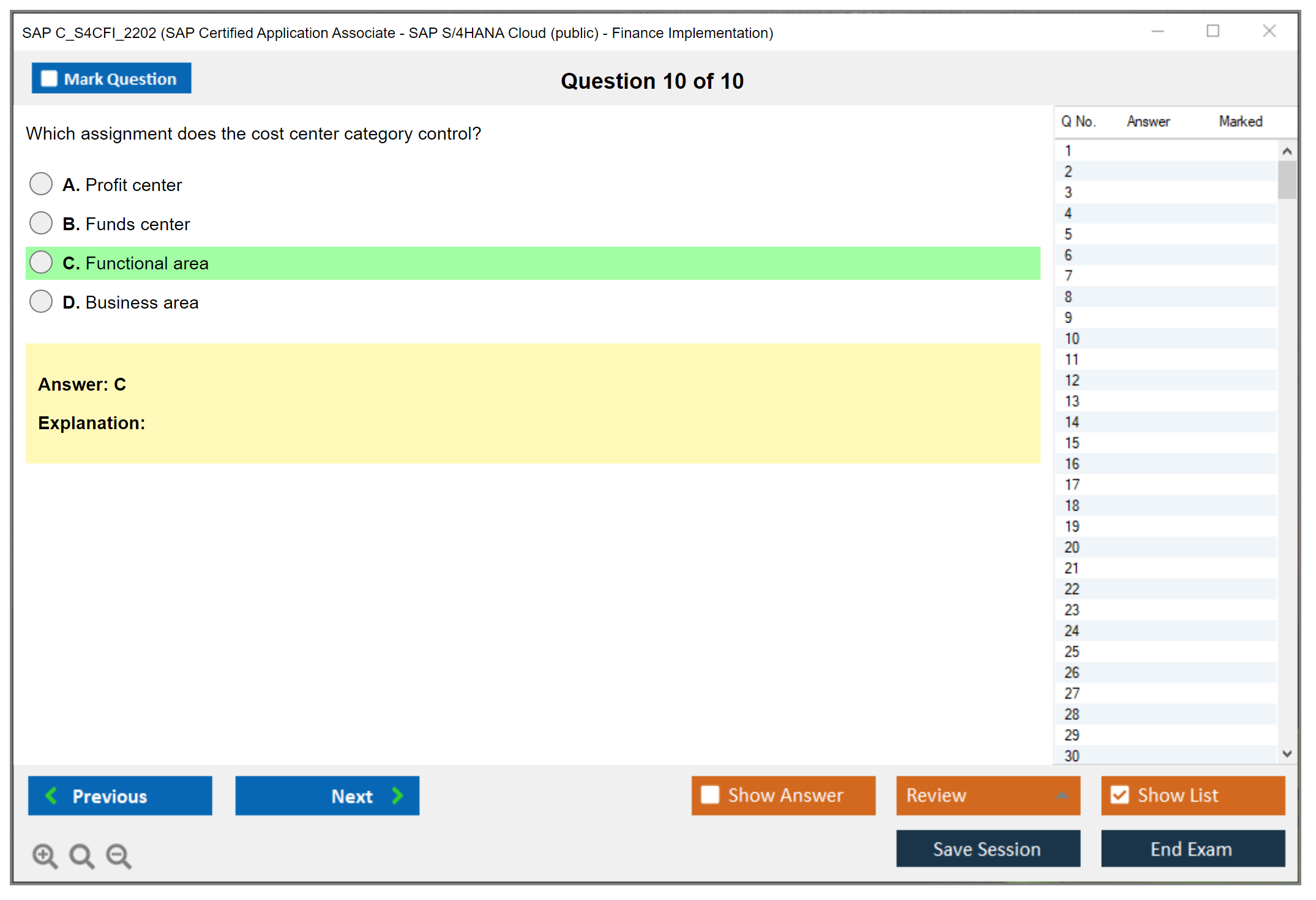The width and height of the screenshot is (1316, 900).
Task: Minimize the exam window
Action: 1157,31
